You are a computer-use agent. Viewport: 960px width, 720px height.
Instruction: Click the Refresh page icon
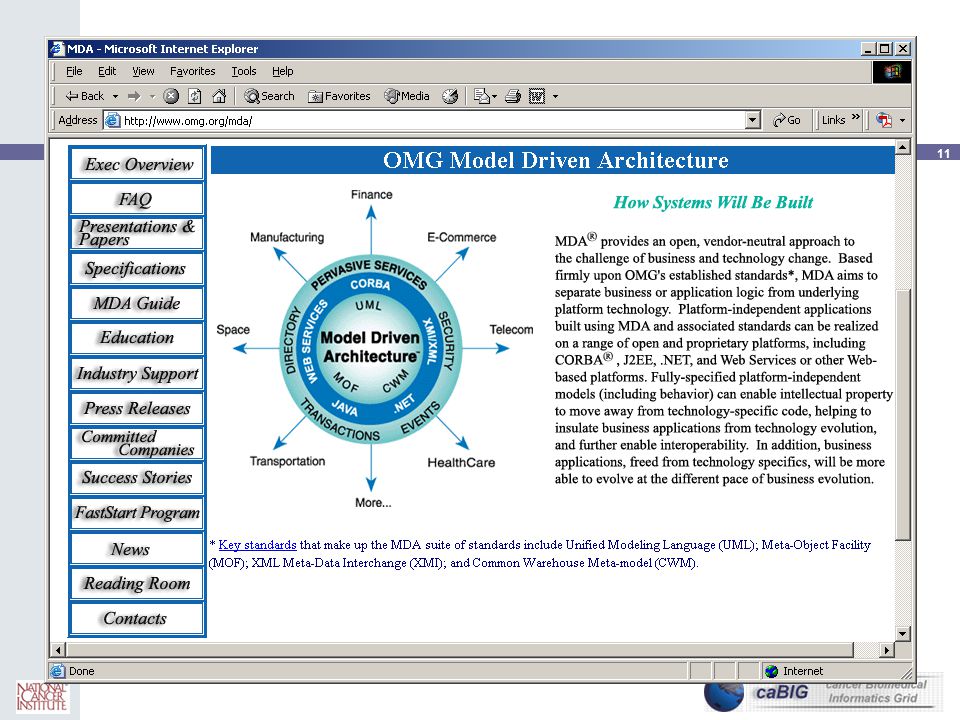[x=195, y=96]
